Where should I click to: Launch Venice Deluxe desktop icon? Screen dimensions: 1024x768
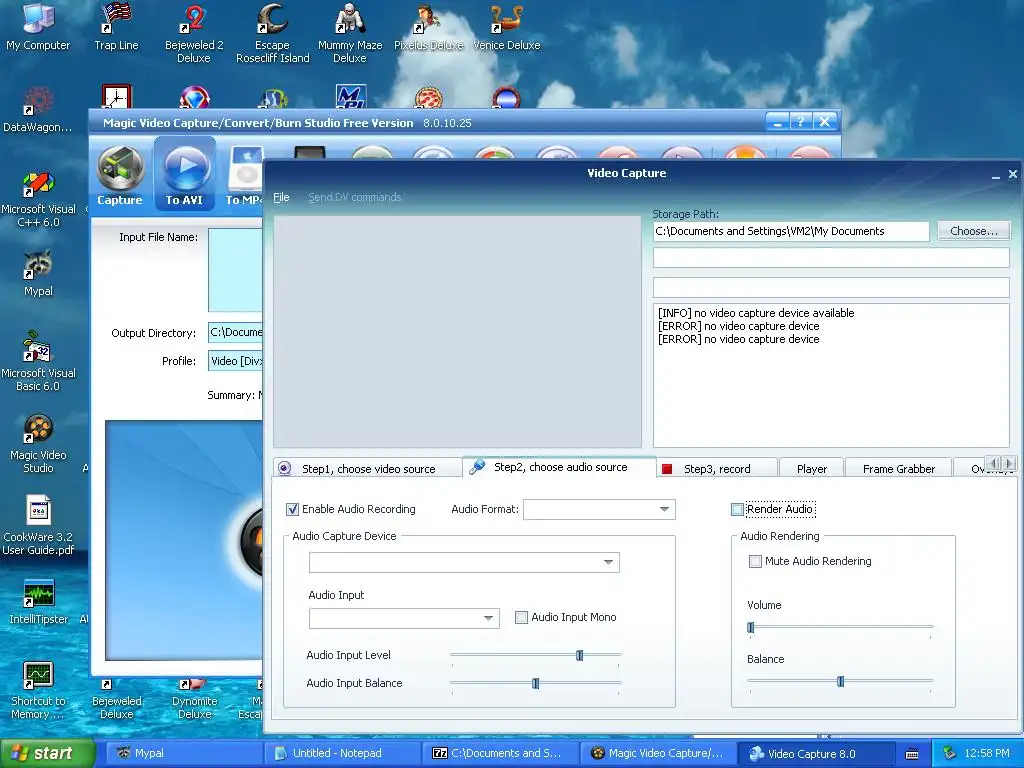point(506,26)
